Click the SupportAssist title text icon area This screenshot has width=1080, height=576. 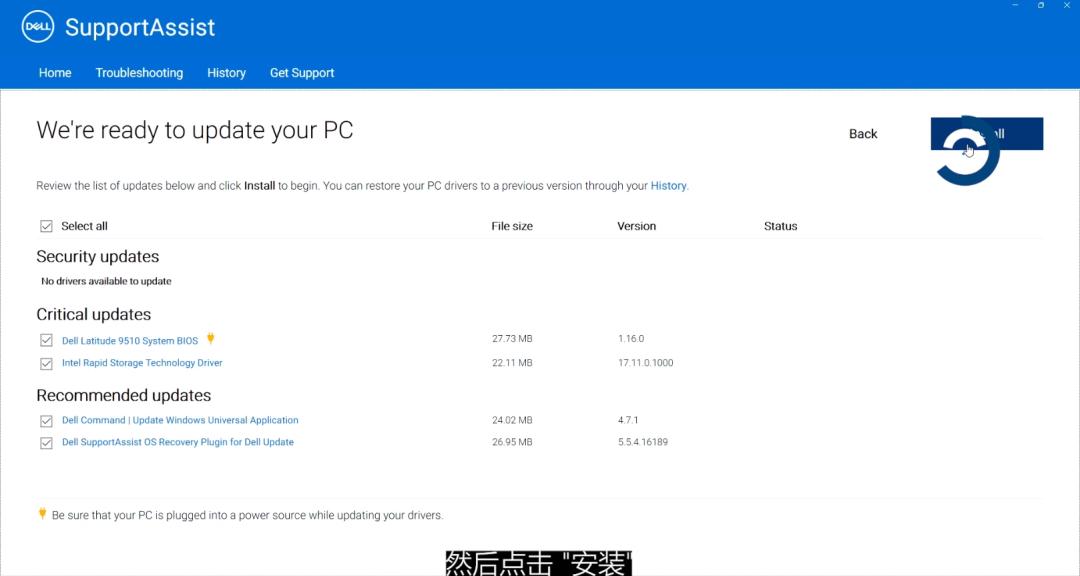(140, 27)
